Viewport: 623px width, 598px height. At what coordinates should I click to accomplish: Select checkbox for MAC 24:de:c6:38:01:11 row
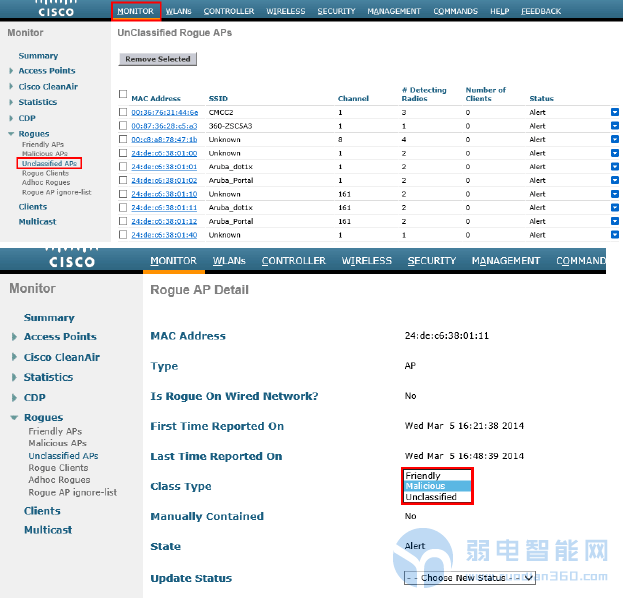click(123, 208)
